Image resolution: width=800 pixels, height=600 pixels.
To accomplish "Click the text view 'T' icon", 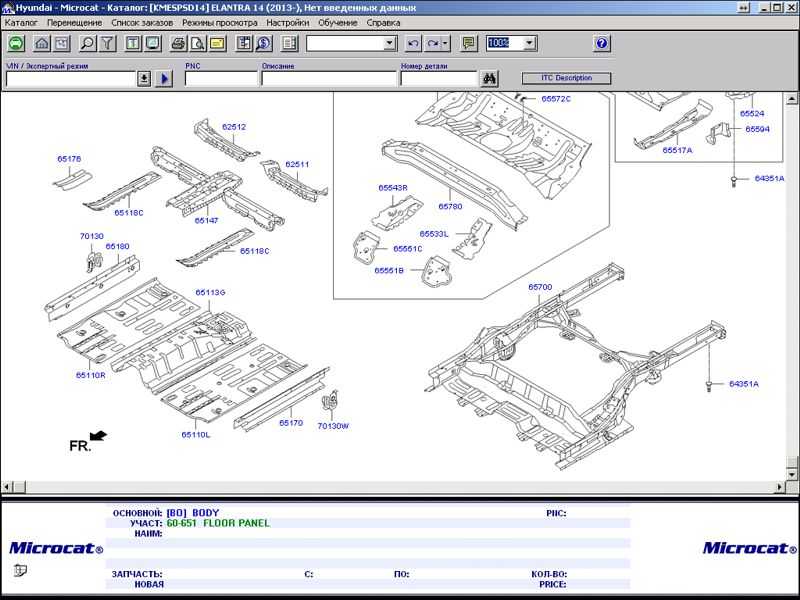I will tap(133, 43).
